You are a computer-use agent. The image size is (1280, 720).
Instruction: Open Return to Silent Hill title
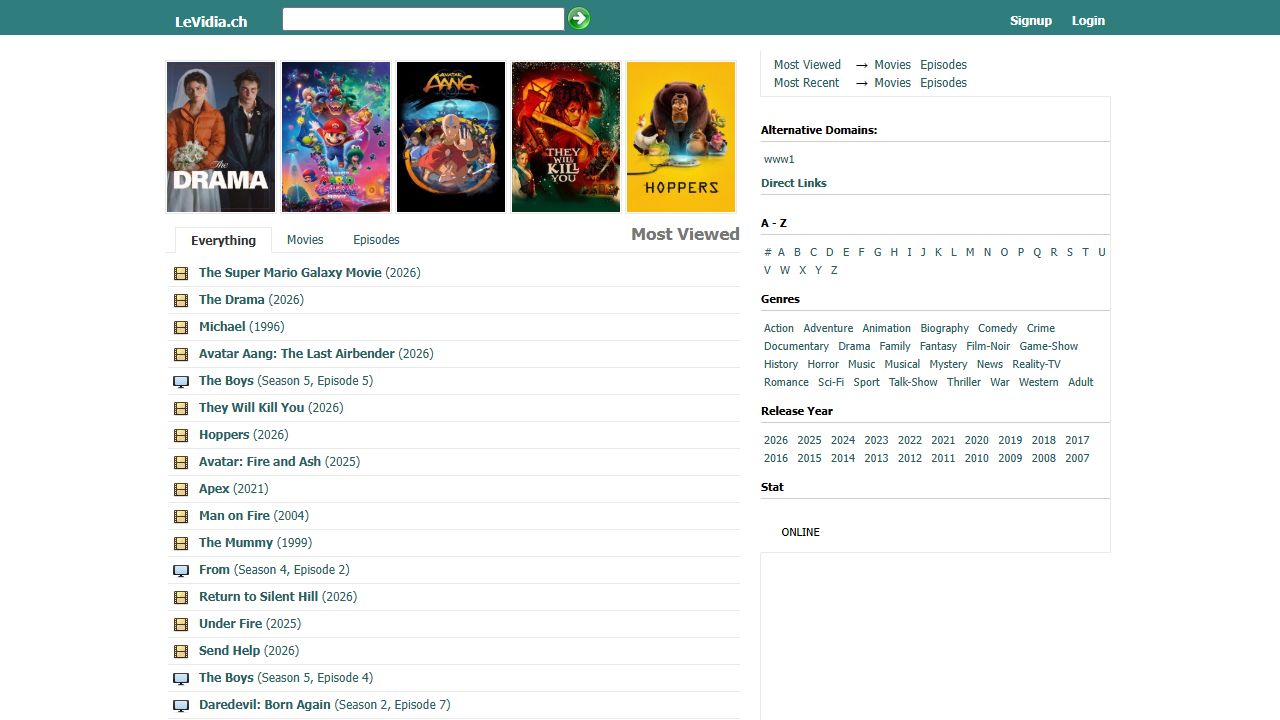[x=258, y=597]
